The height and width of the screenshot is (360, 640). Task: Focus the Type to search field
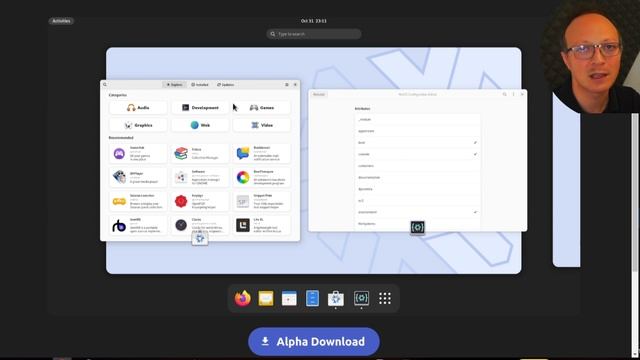pyautogui.click(x=313, y=34)
